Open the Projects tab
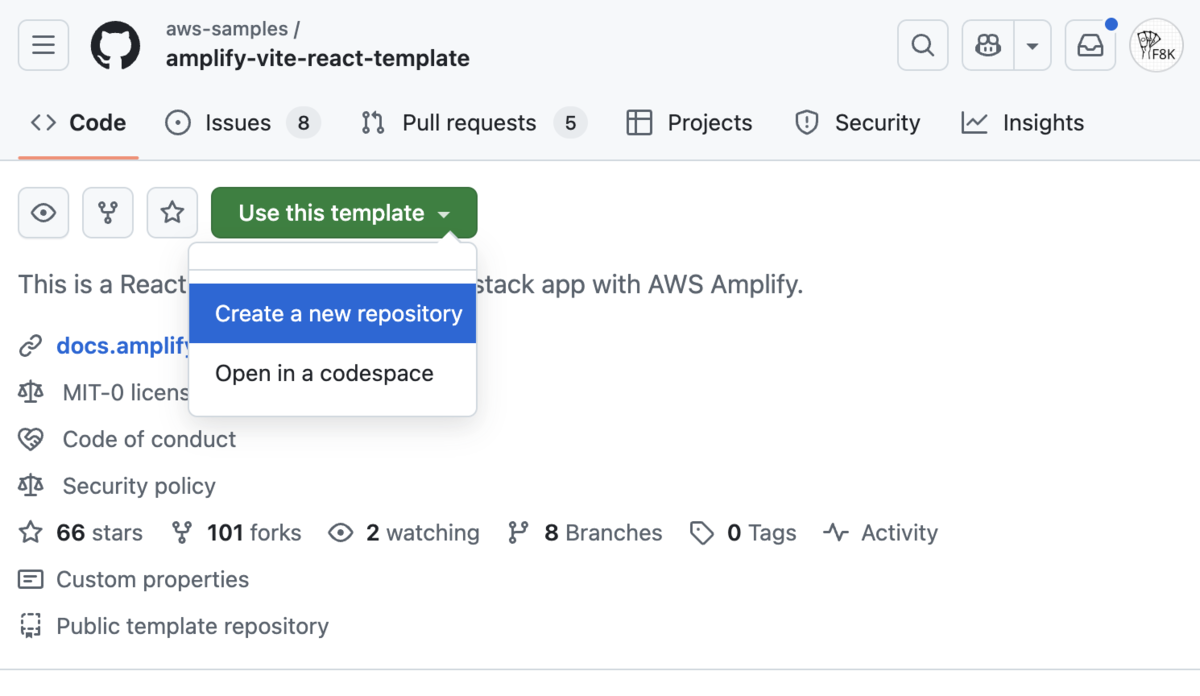 tap(689, 123)
